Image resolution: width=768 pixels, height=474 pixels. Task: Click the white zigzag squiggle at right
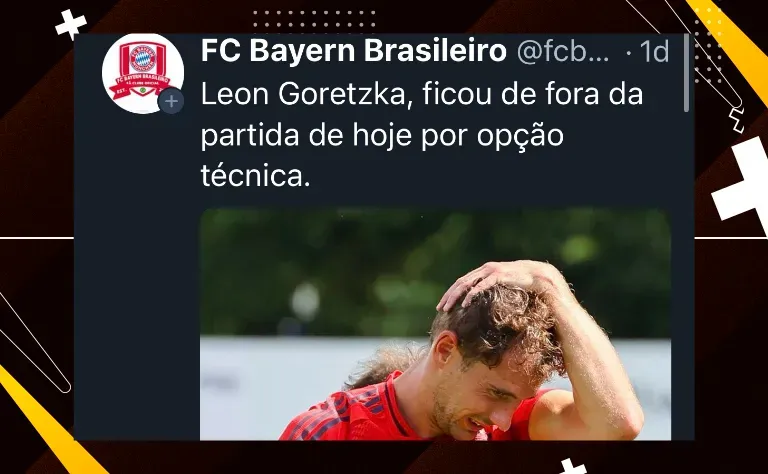pyautogui.click(x=737, y=120)
